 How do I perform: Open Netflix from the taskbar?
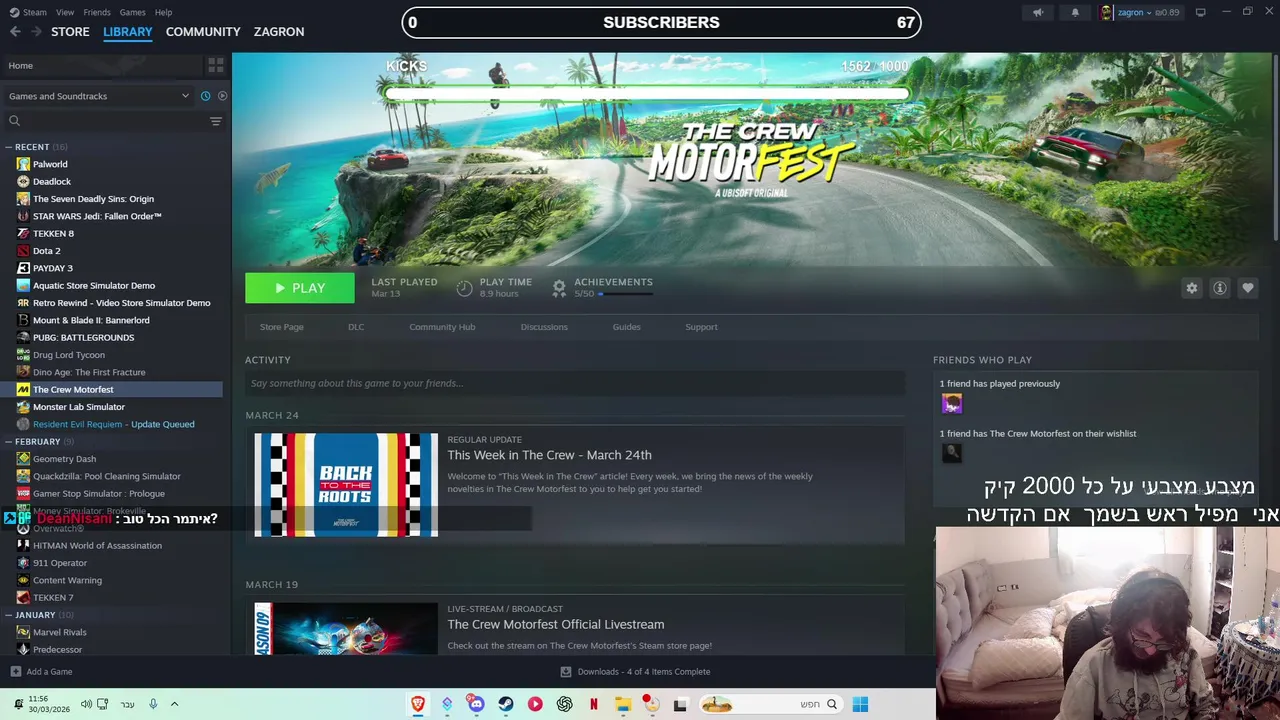pos(594,704)
